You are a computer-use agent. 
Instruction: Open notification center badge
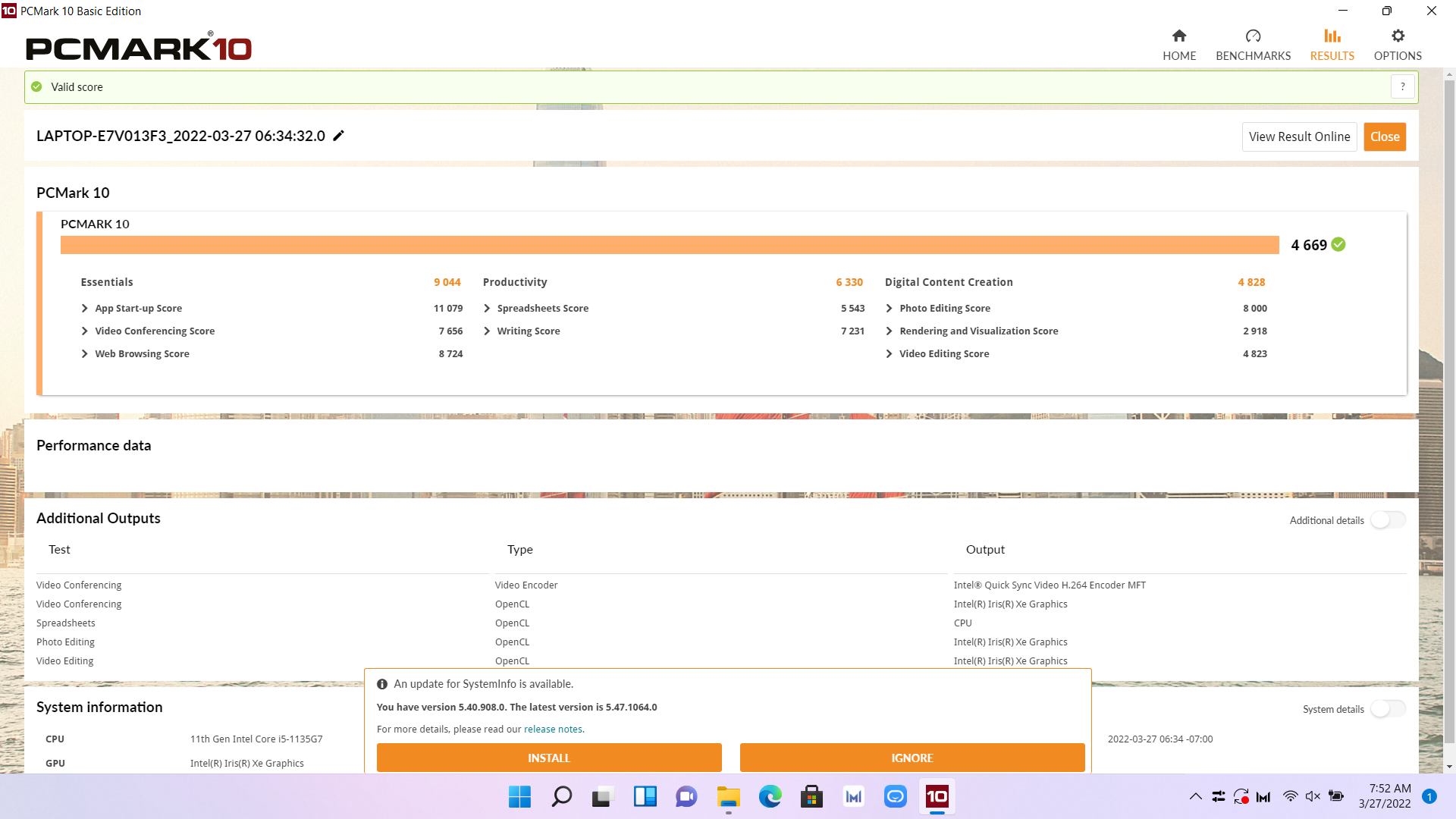click(x=1429, y=796)
